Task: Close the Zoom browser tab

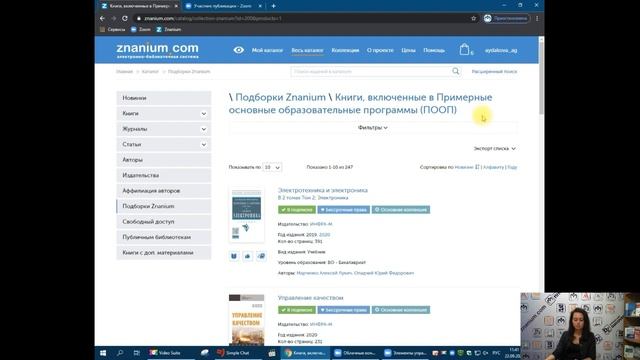Action: (260, 6)
